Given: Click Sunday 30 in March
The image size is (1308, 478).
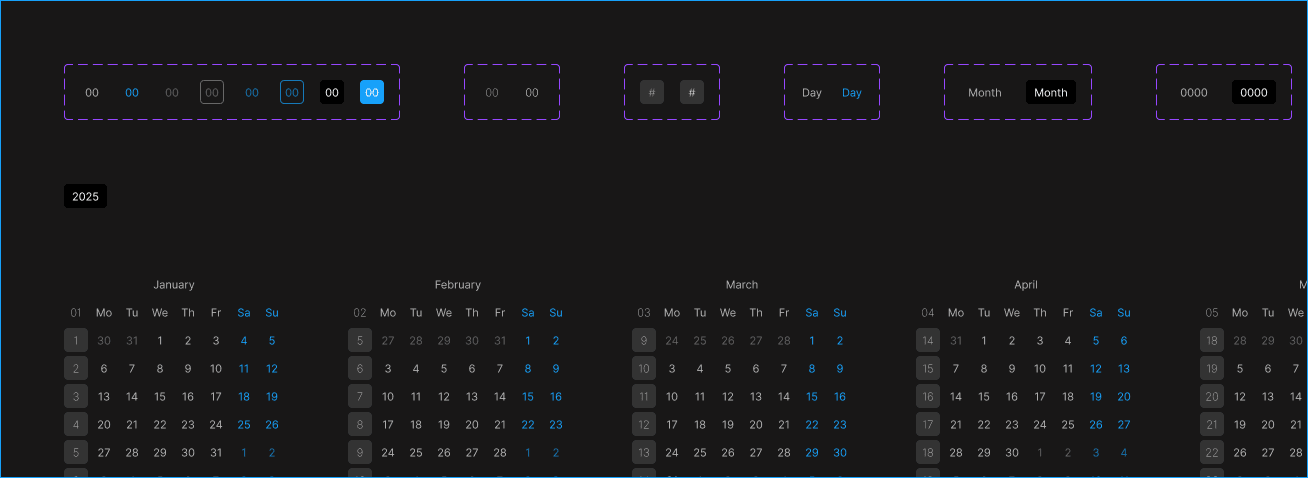Looking at the screenshot, I should tap(840, 453).
